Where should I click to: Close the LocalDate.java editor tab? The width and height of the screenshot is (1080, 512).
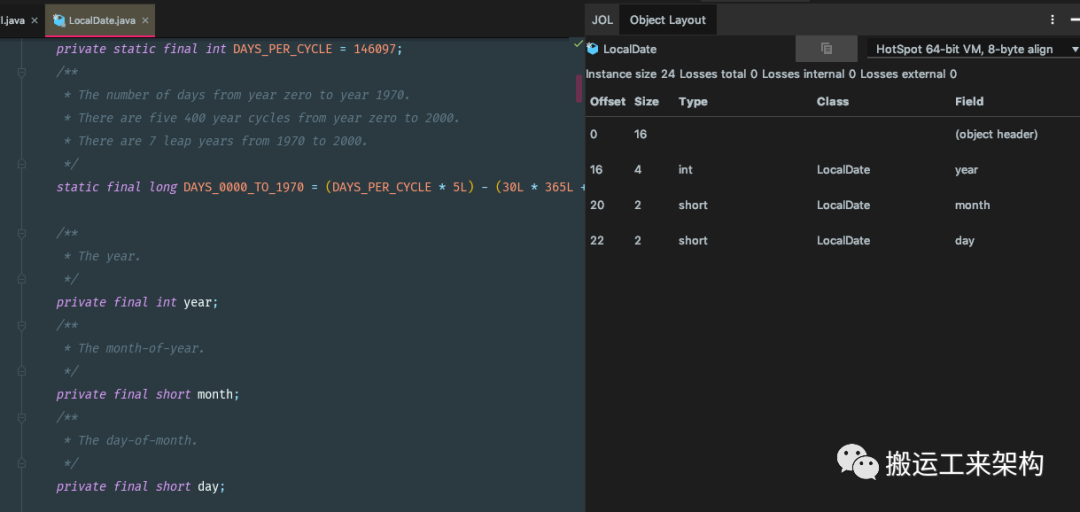point(144,20)
